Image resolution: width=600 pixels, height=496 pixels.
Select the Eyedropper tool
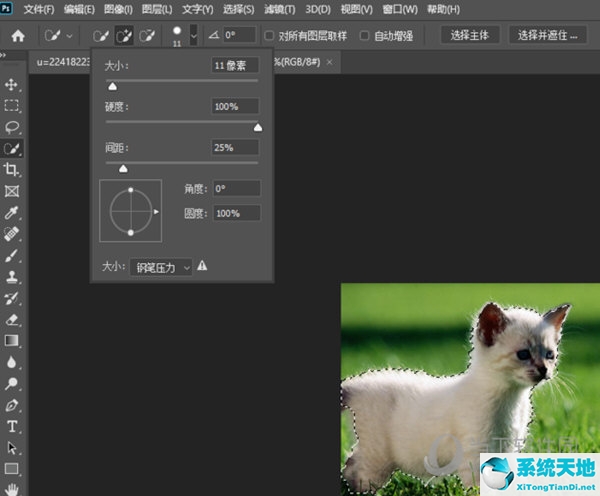pyautogui.click(x=13, y=213)
